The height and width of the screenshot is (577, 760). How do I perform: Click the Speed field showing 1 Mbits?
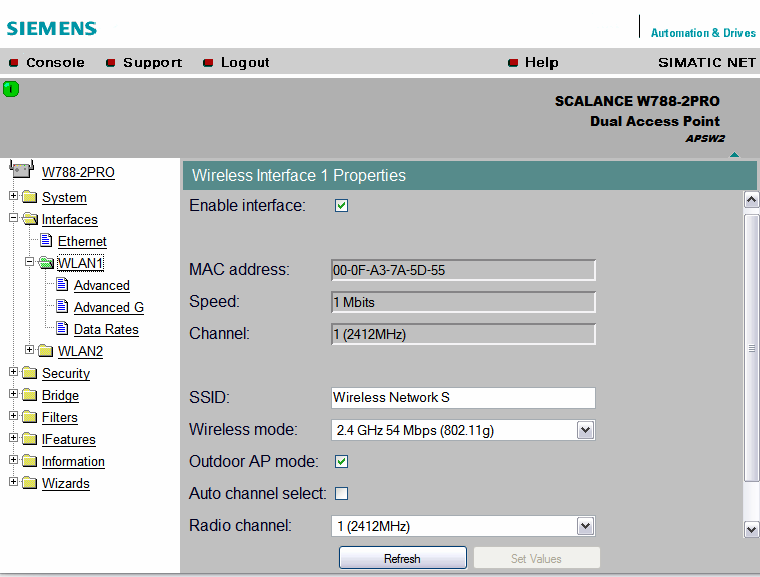click(463, 302)
